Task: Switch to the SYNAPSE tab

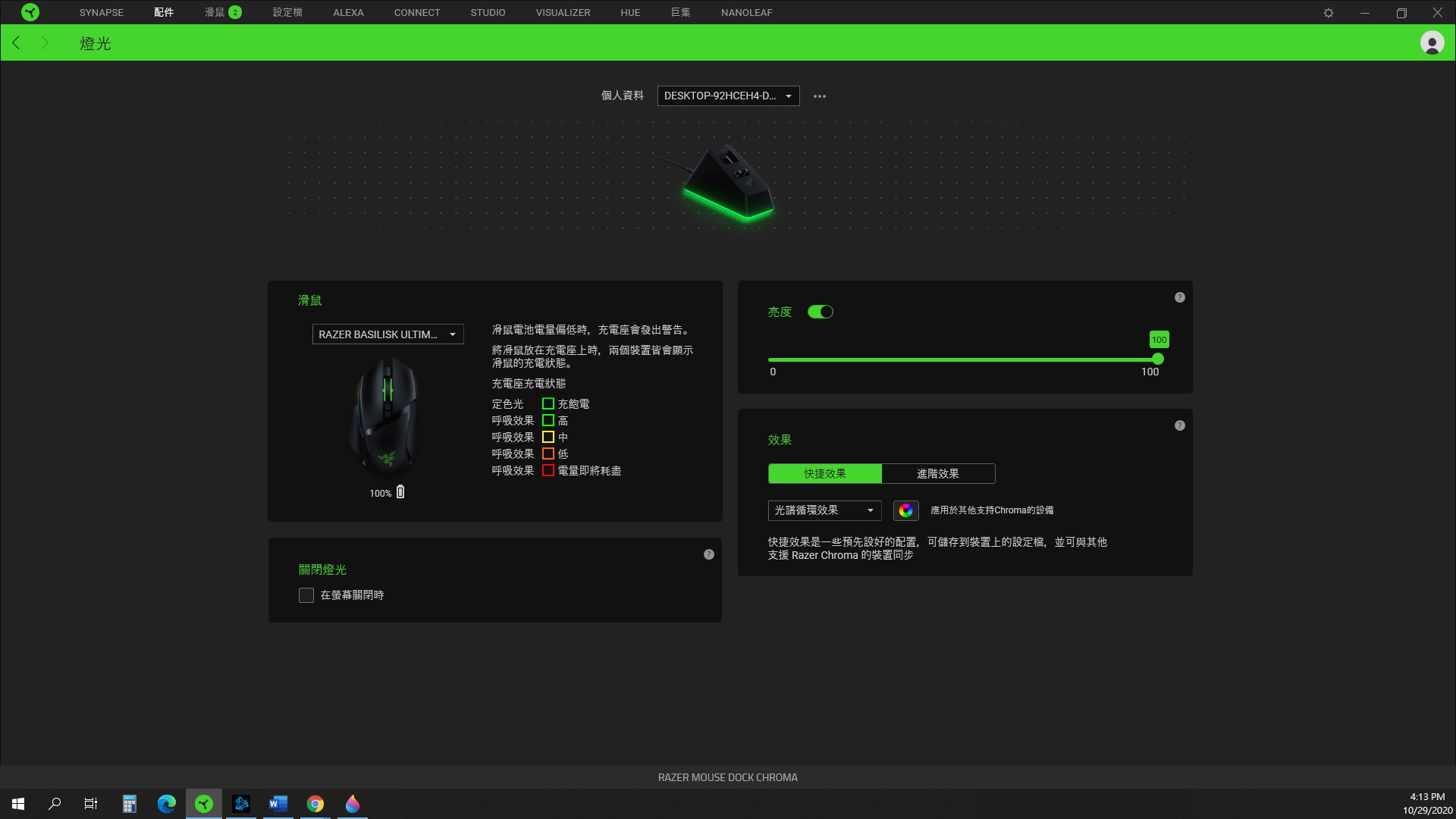Action: coord(102,12)
